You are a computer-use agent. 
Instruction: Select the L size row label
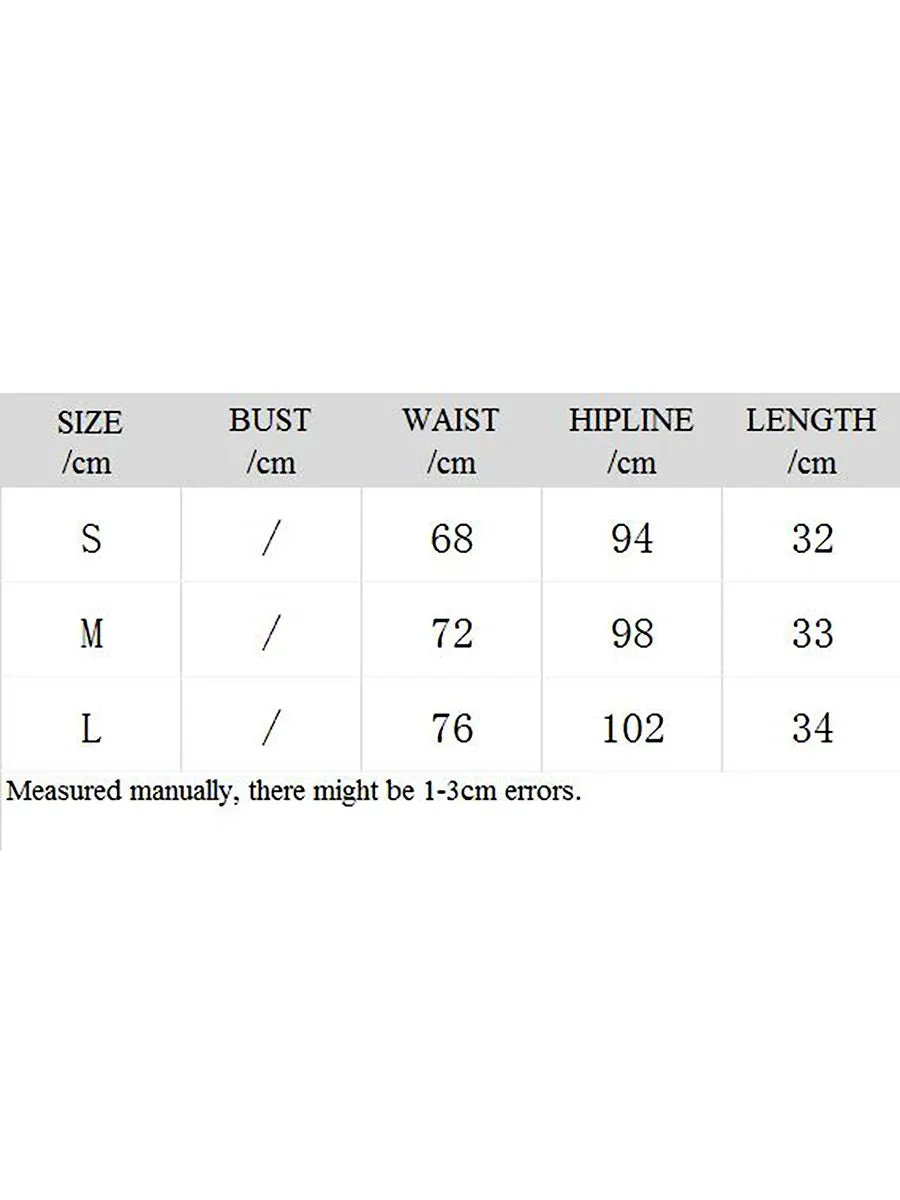tap(91, 729)
